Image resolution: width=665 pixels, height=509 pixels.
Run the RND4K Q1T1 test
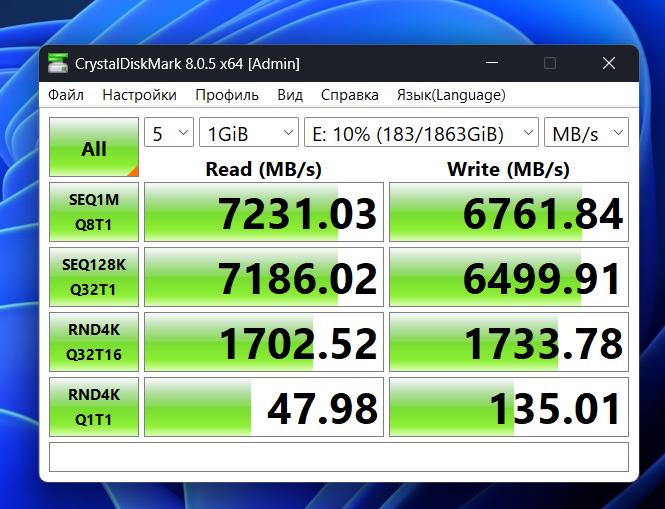click(x=94, y=407)
